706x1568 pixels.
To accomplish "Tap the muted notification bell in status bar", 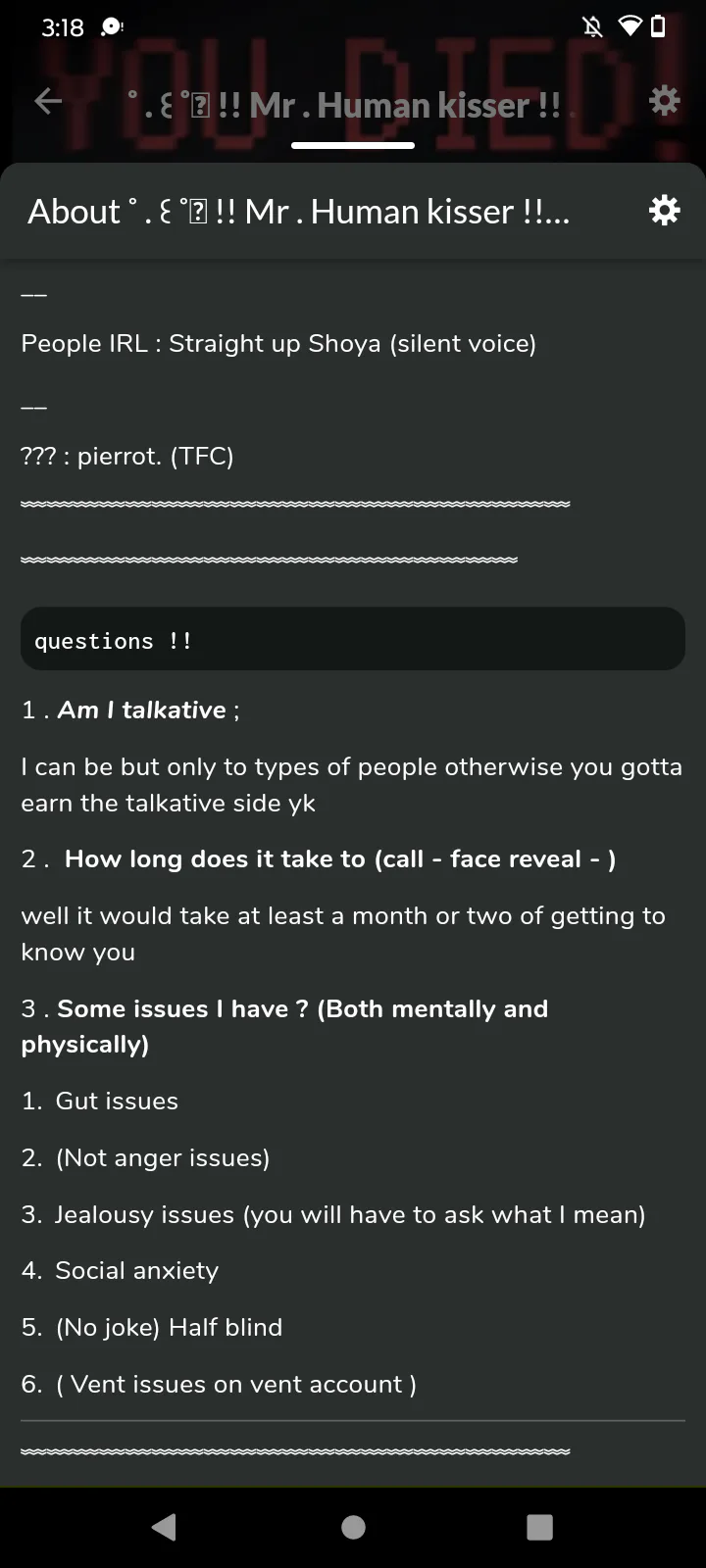I will click(x=592, y=26).
